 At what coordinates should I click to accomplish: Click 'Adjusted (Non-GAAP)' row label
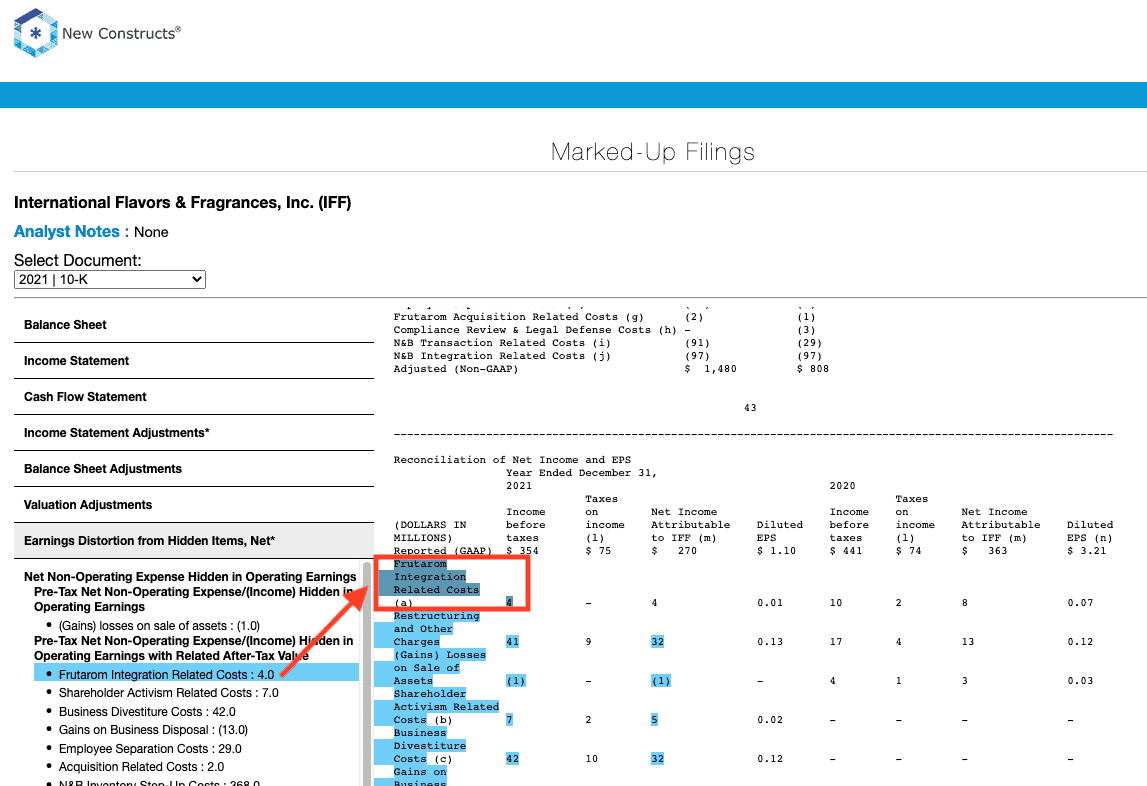(456, 369)
